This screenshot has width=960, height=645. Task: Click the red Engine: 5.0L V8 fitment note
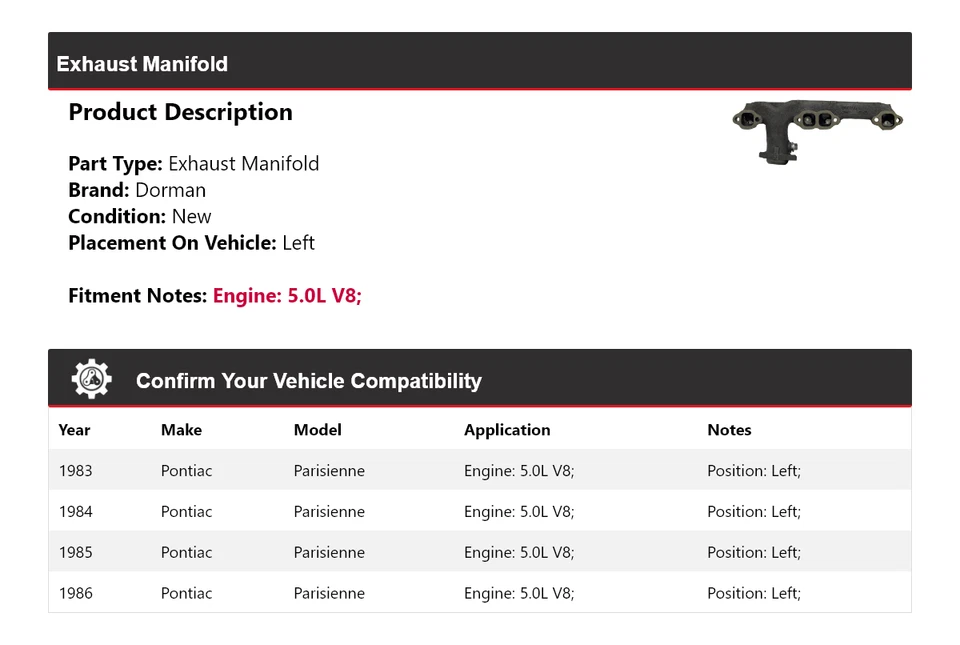click(287, 296)
